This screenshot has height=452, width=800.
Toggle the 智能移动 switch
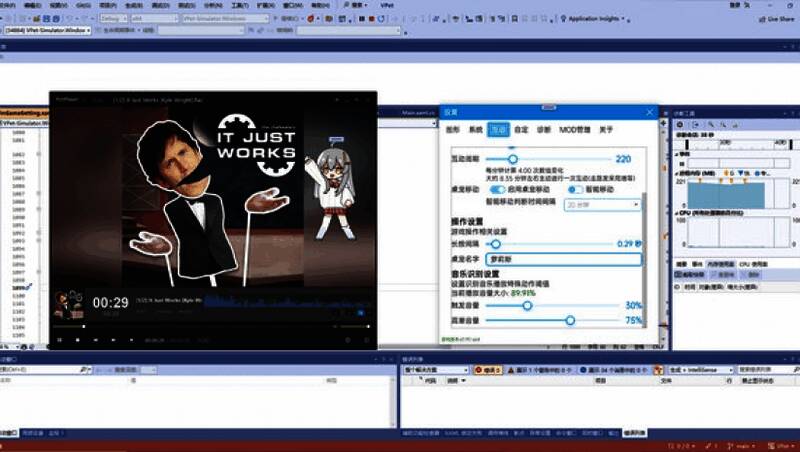point(575,189)
